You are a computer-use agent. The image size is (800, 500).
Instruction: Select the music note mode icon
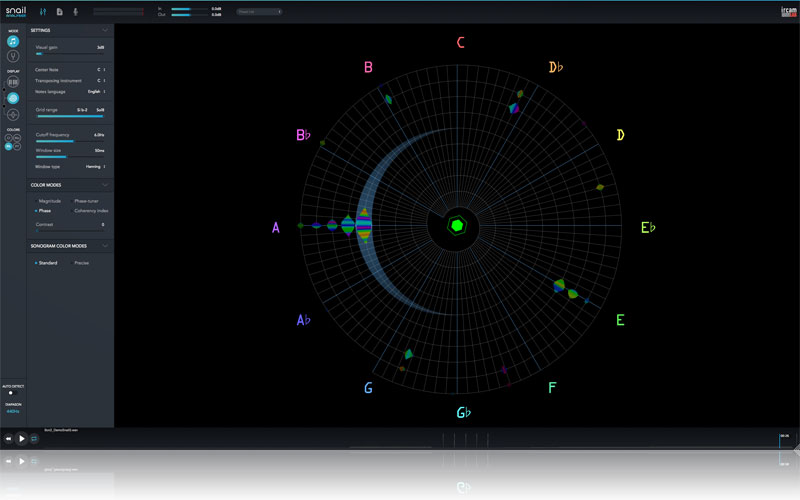point(13,42)
